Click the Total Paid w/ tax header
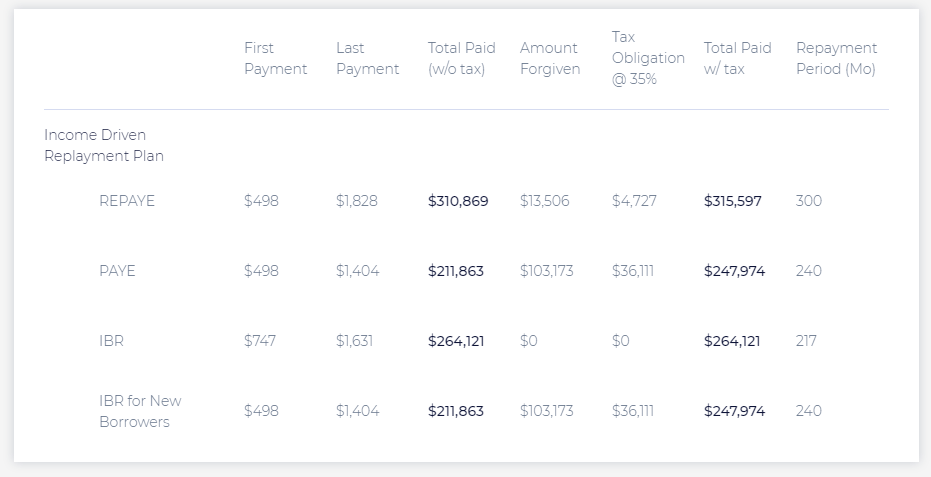The width and height of the screenshot is (931, 477). tap(737, 58)
